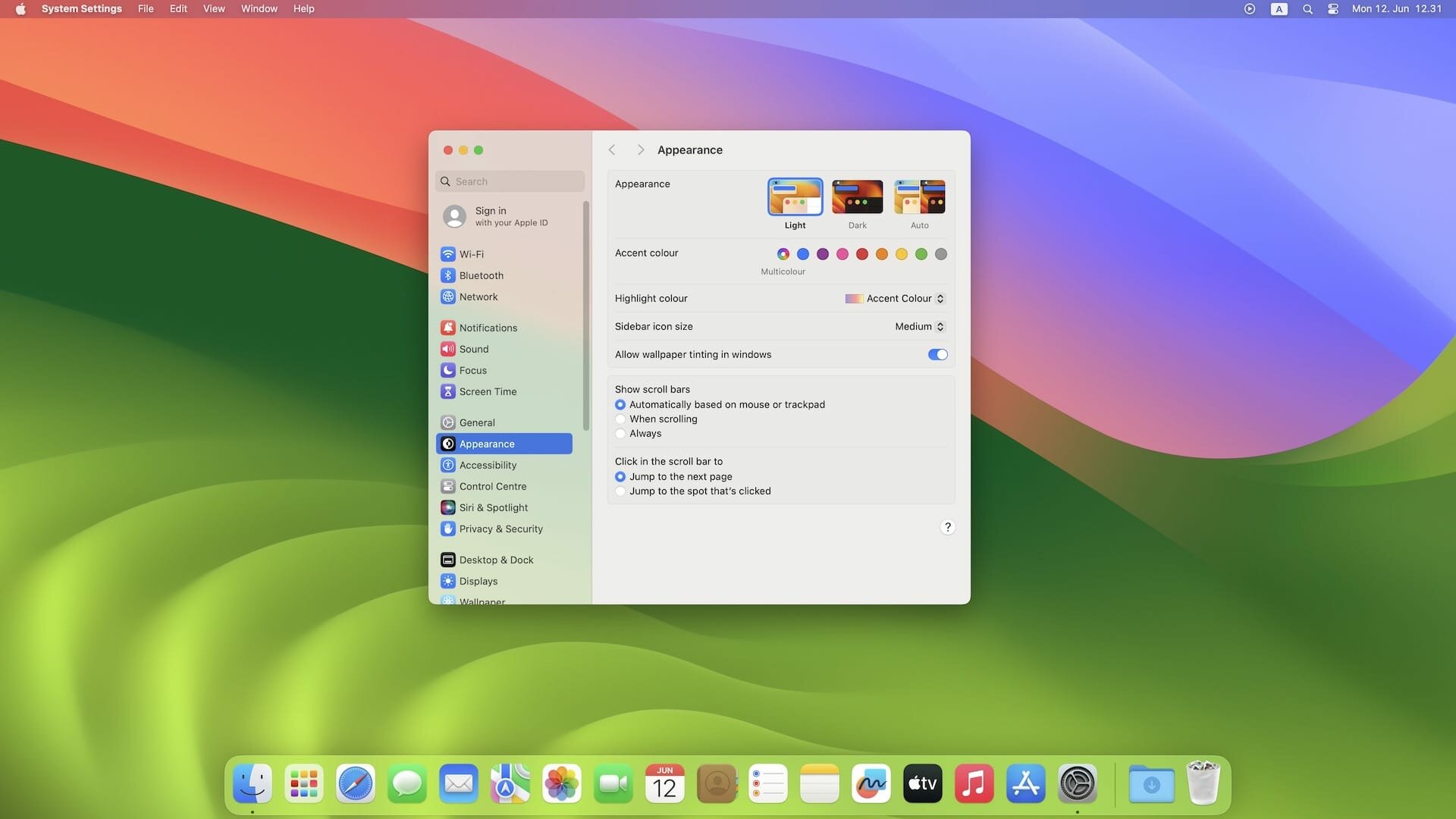Viewport: 1456px width, 819px height.
Task: Select When scrolling show scroll bars
Action: pyautogui.click(x=620, y=419)
